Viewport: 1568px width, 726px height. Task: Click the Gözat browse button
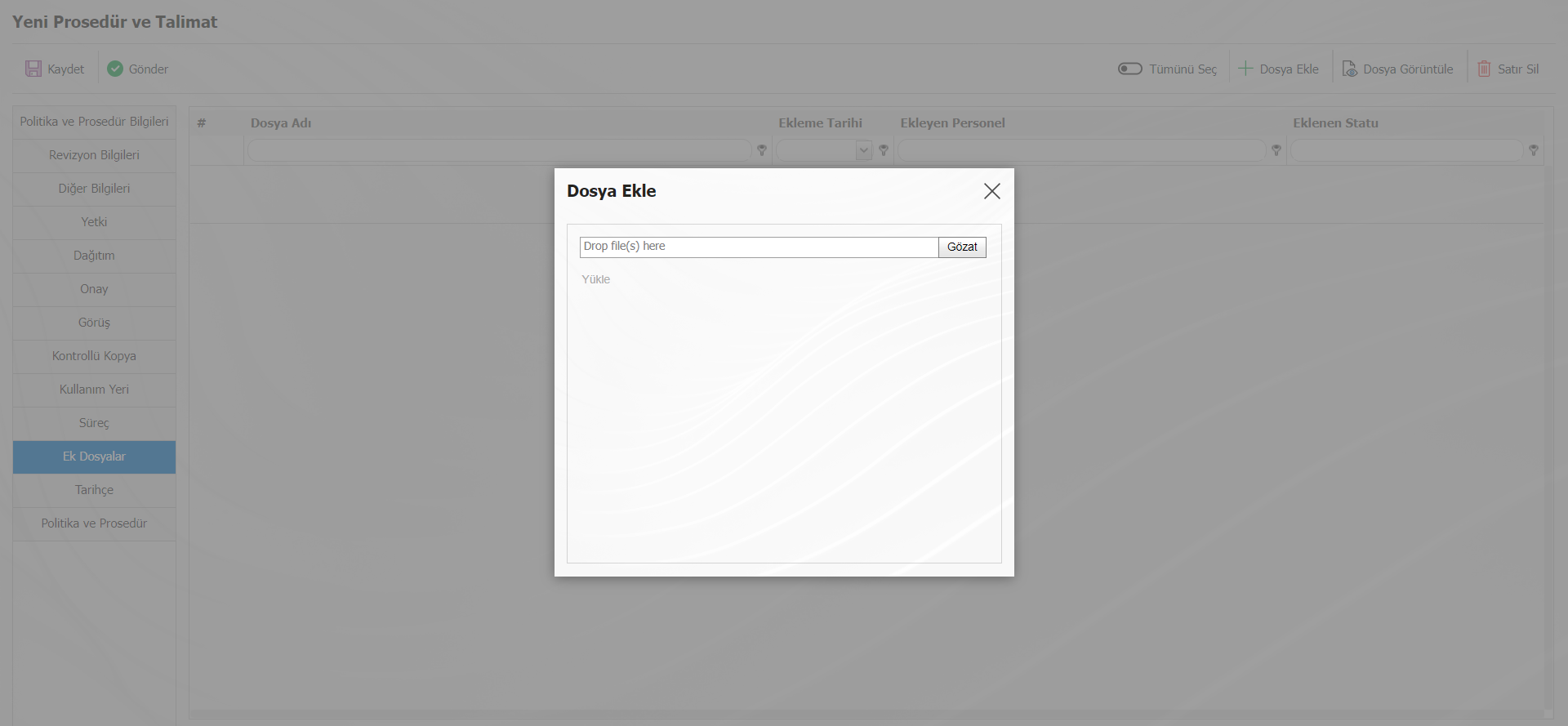click(x=962, y=247)
